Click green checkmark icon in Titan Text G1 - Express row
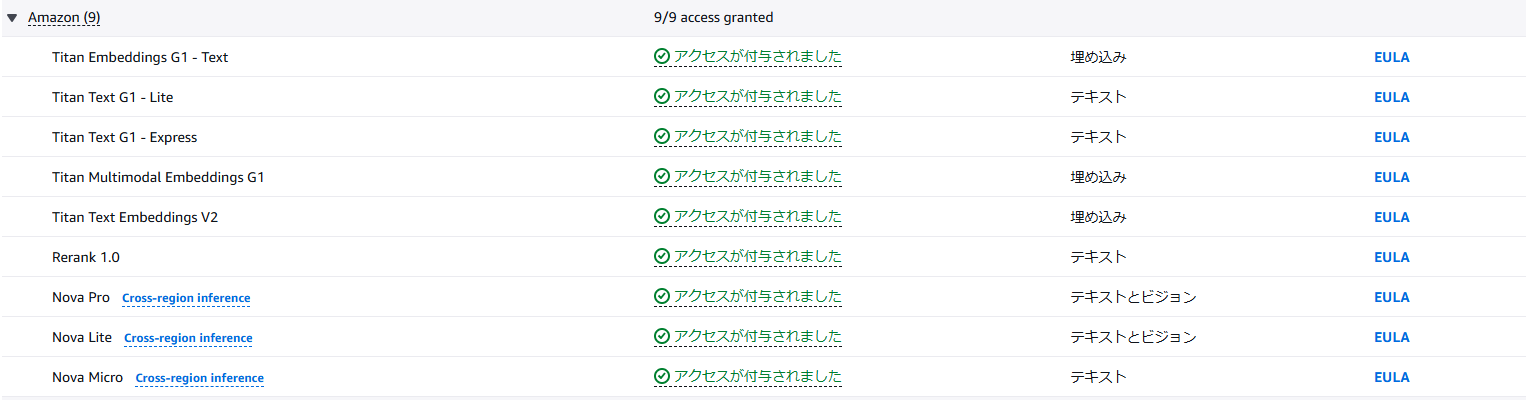 coord(661,137)
